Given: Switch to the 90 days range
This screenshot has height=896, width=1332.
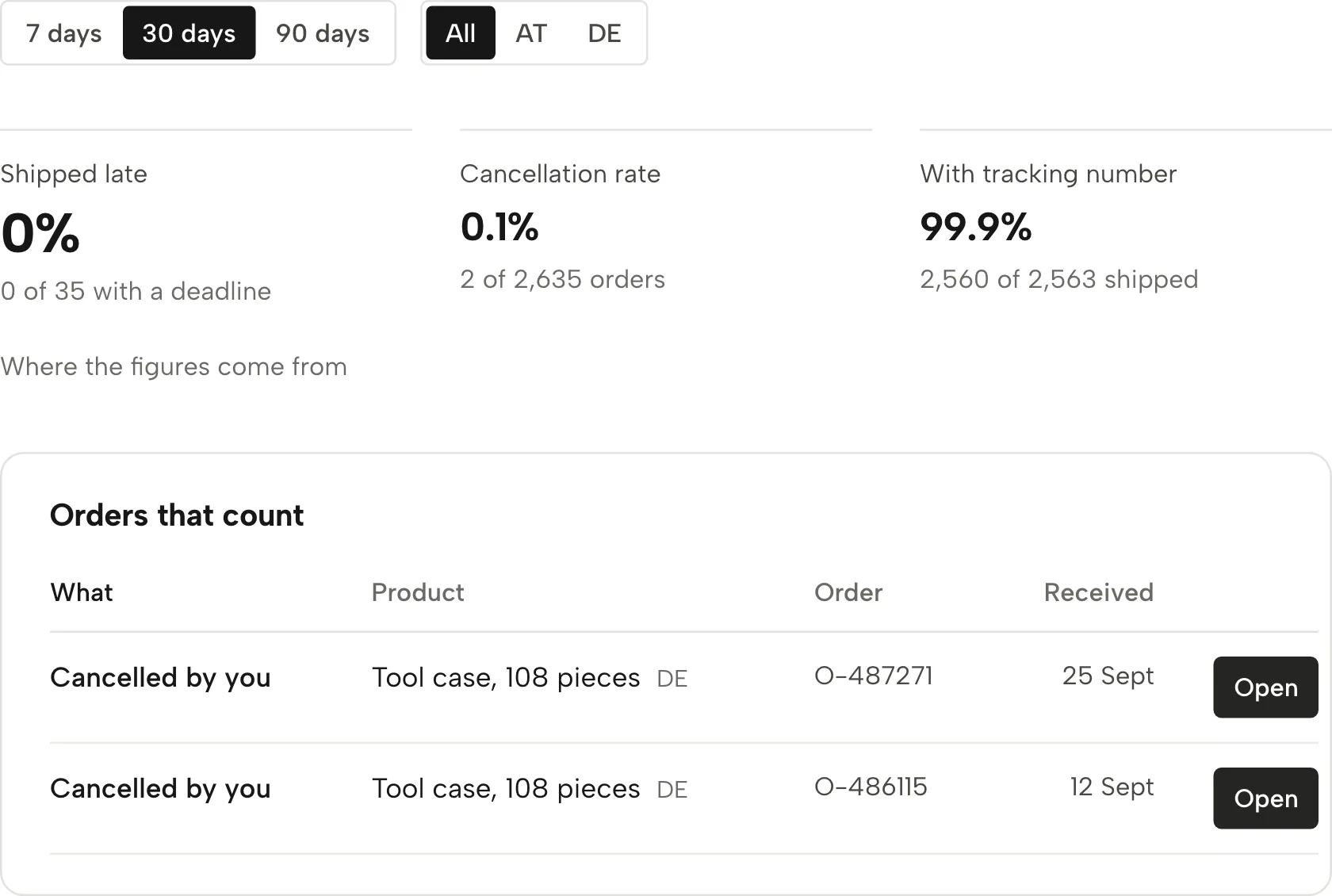Looking at the screenshot, I should click(323, 33).
